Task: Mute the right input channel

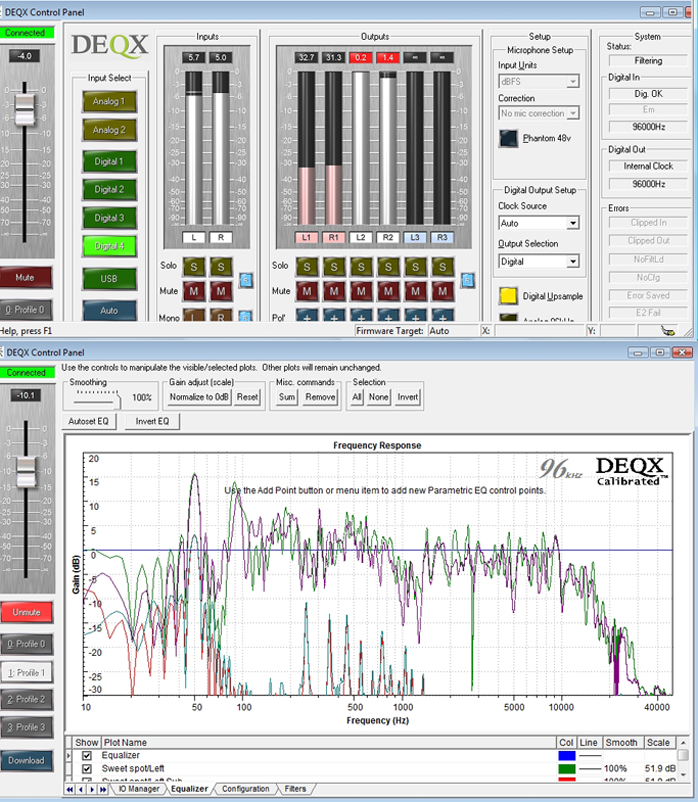Action: tap(221, 290)
